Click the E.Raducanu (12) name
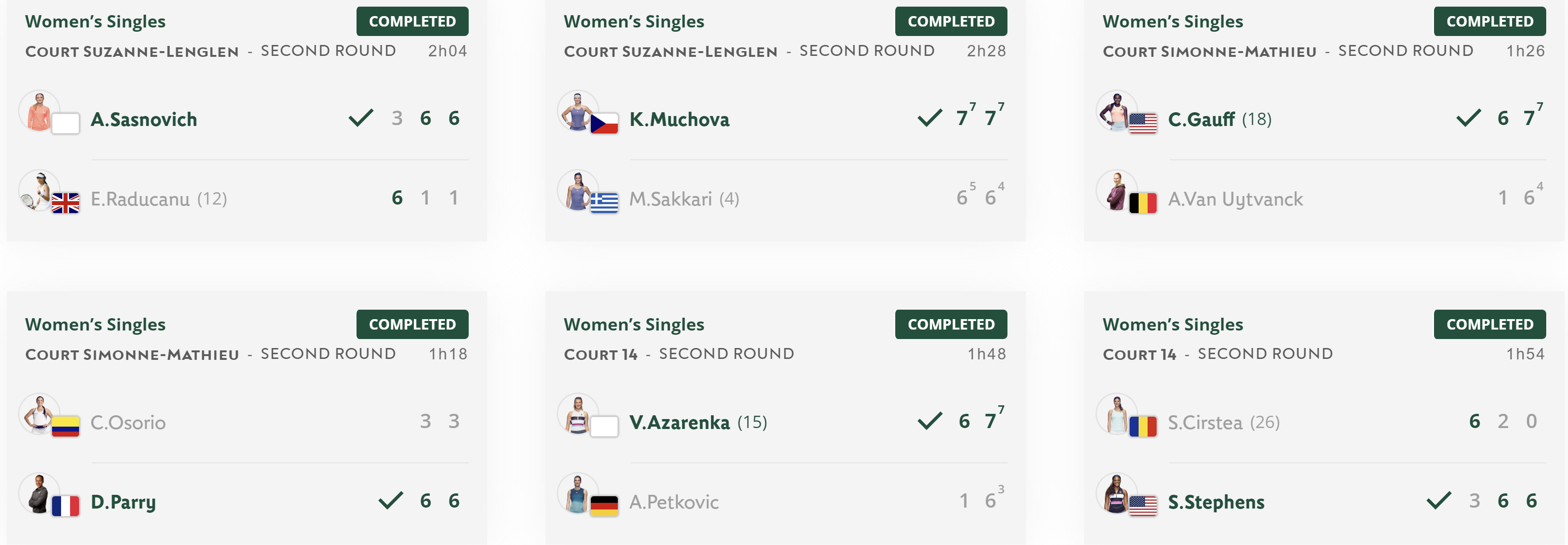 pyautogui.click(x=159, y=199)
